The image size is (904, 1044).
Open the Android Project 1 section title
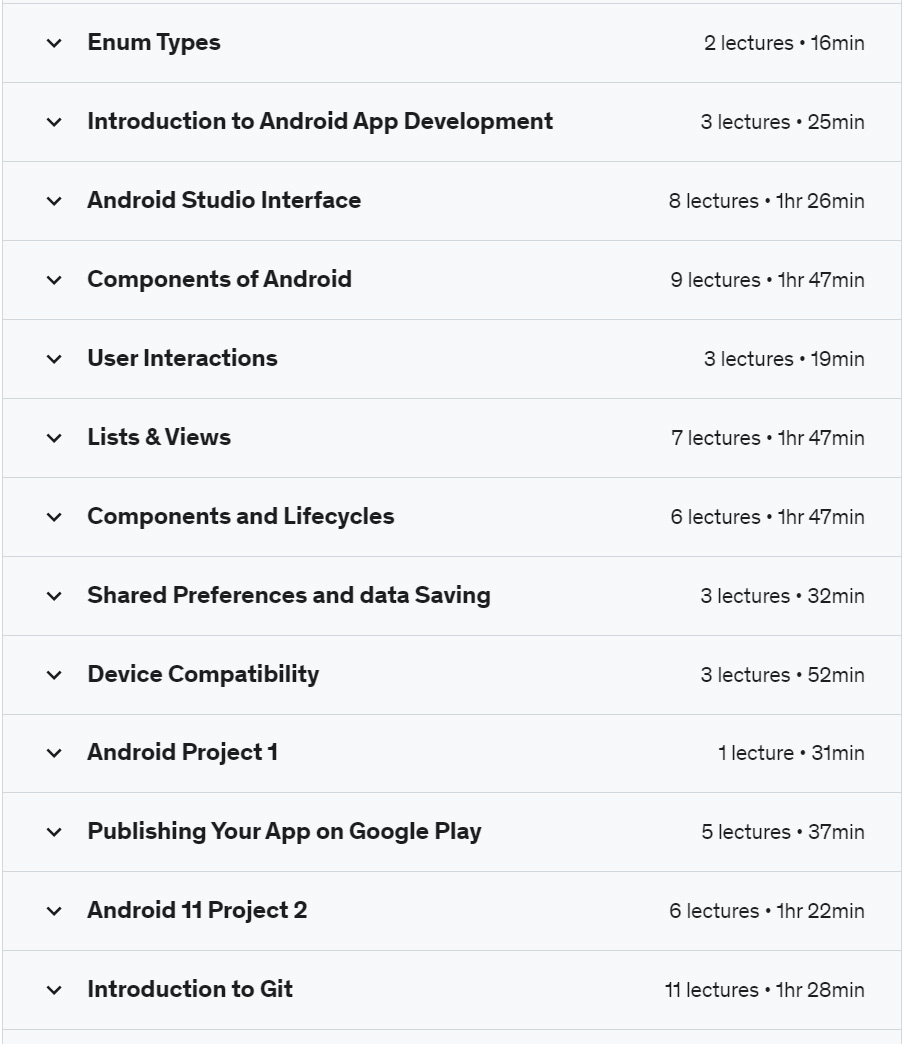(x=182, y=752)
